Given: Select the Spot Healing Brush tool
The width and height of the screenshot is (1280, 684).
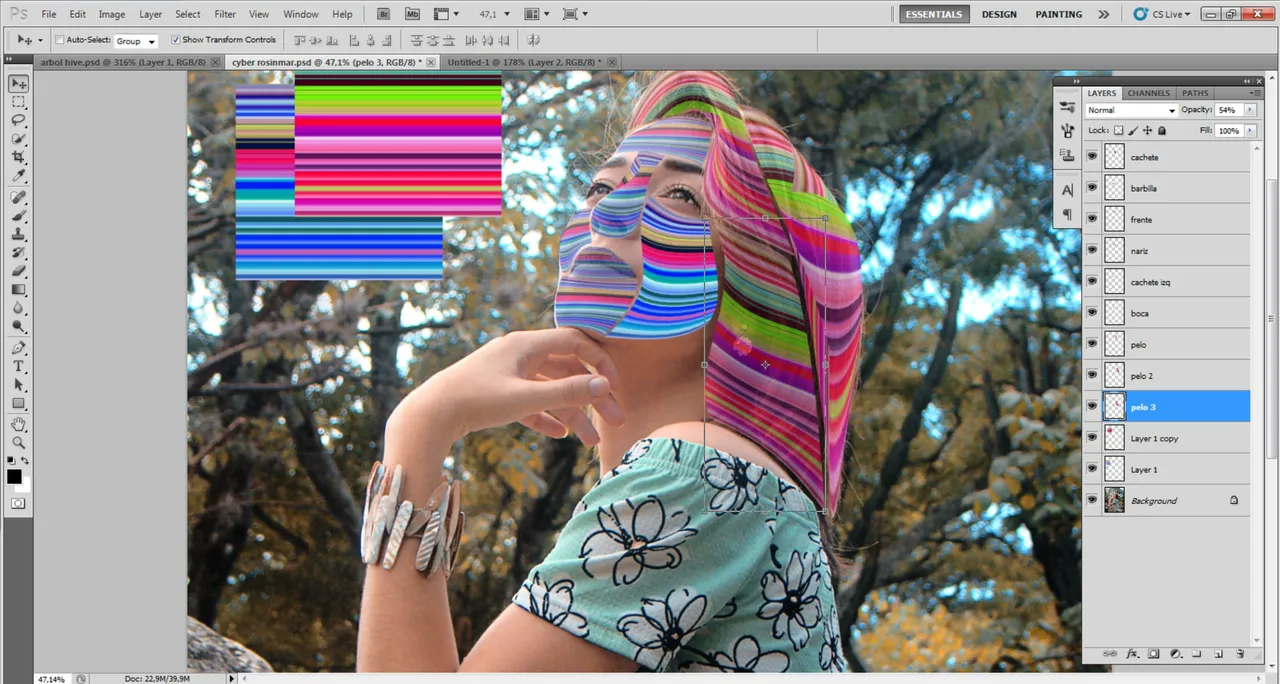Looking at the screenshot, I should tap(18, 197).
